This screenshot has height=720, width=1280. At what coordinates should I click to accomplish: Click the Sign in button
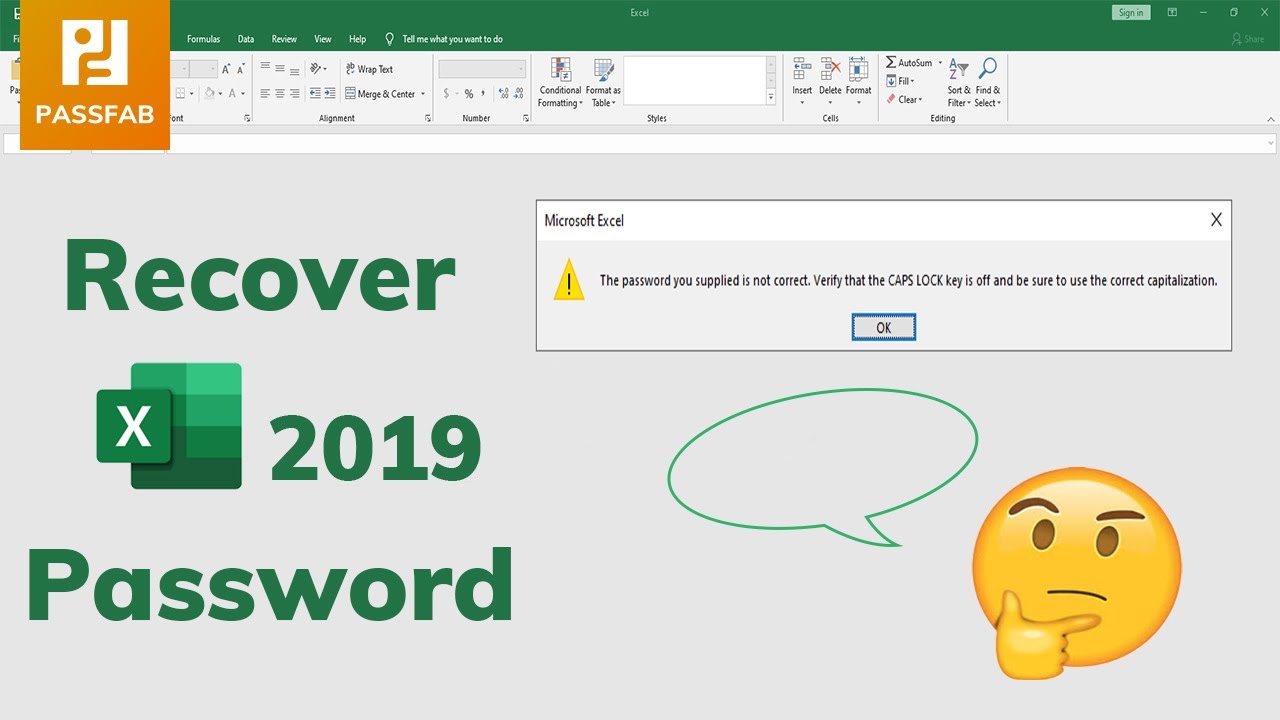1131,13
